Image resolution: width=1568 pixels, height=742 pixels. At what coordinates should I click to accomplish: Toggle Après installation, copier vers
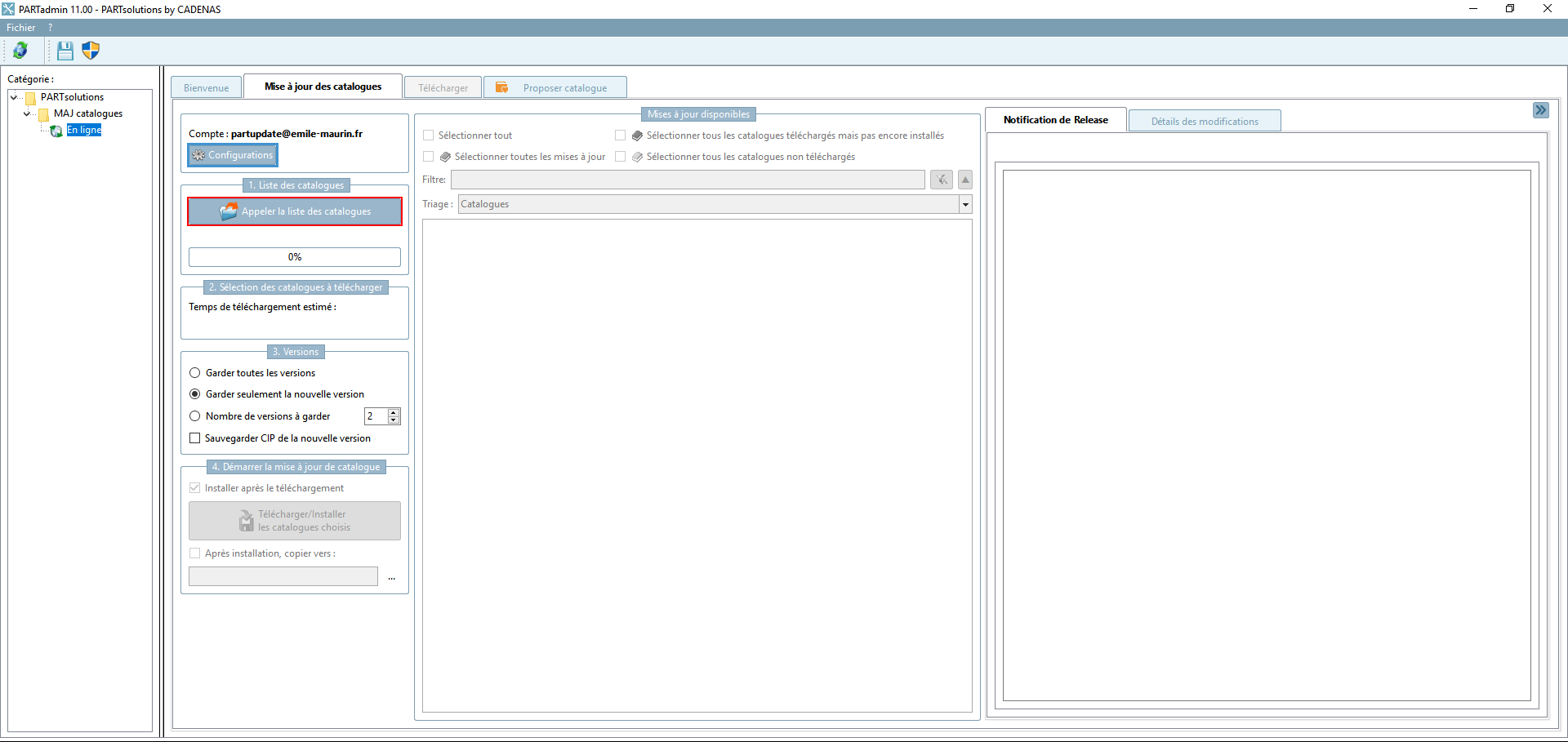click(x=195, y=553)
